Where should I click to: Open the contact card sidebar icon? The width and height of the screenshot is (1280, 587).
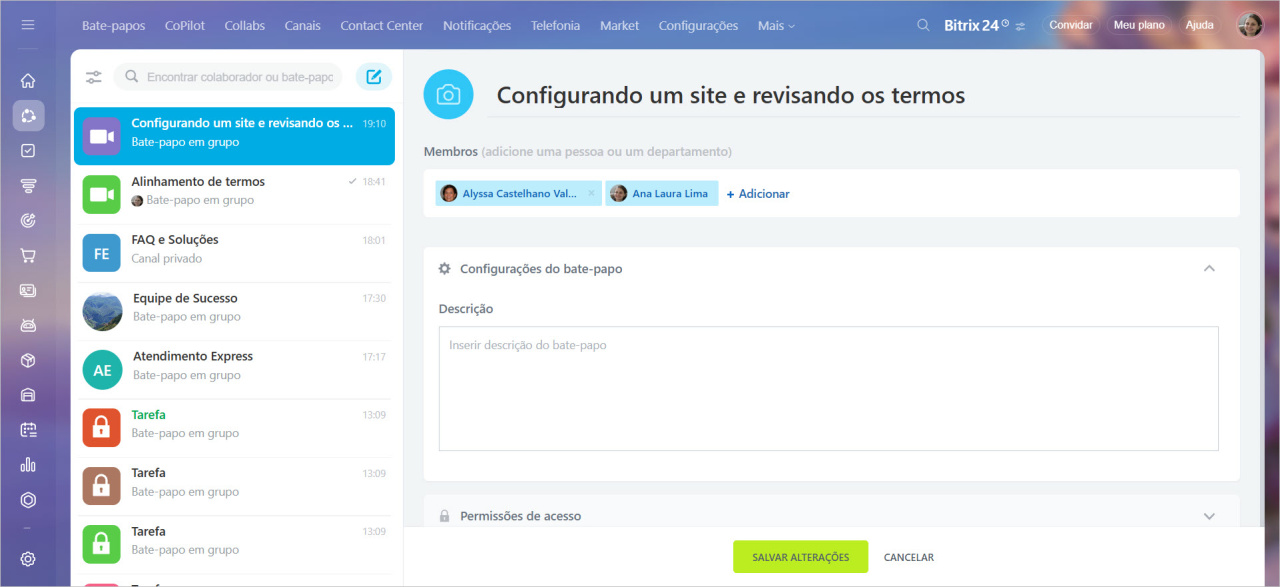tap(28, 291)
